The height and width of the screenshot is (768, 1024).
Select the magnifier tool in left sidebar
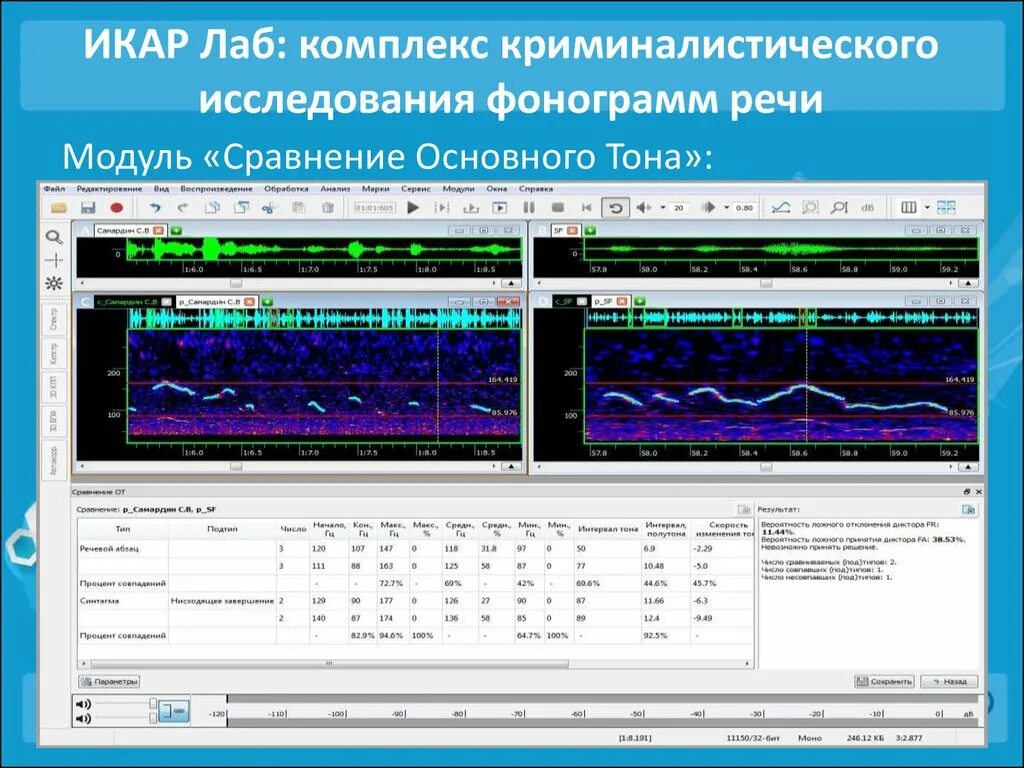coord(54,237)
